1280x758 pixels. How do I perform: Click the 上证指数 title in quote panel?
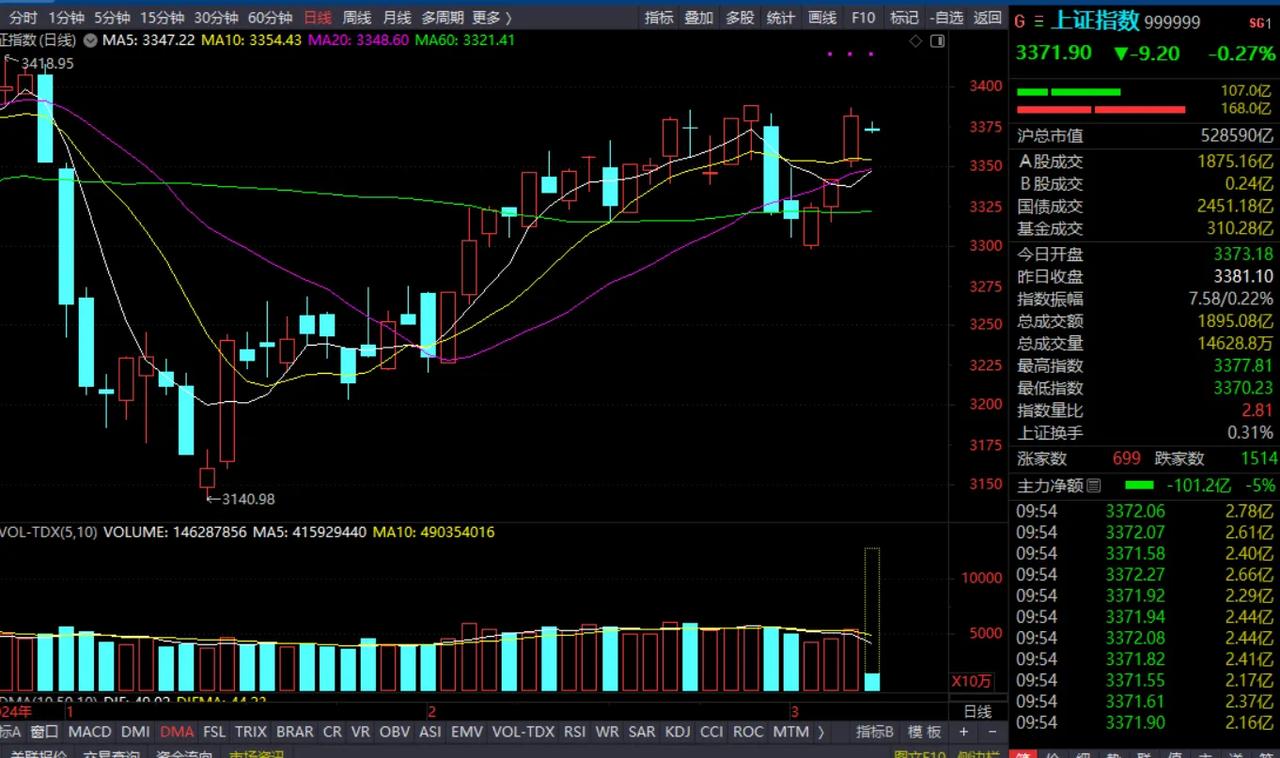pyautogui.click(x=1095, y=21)
